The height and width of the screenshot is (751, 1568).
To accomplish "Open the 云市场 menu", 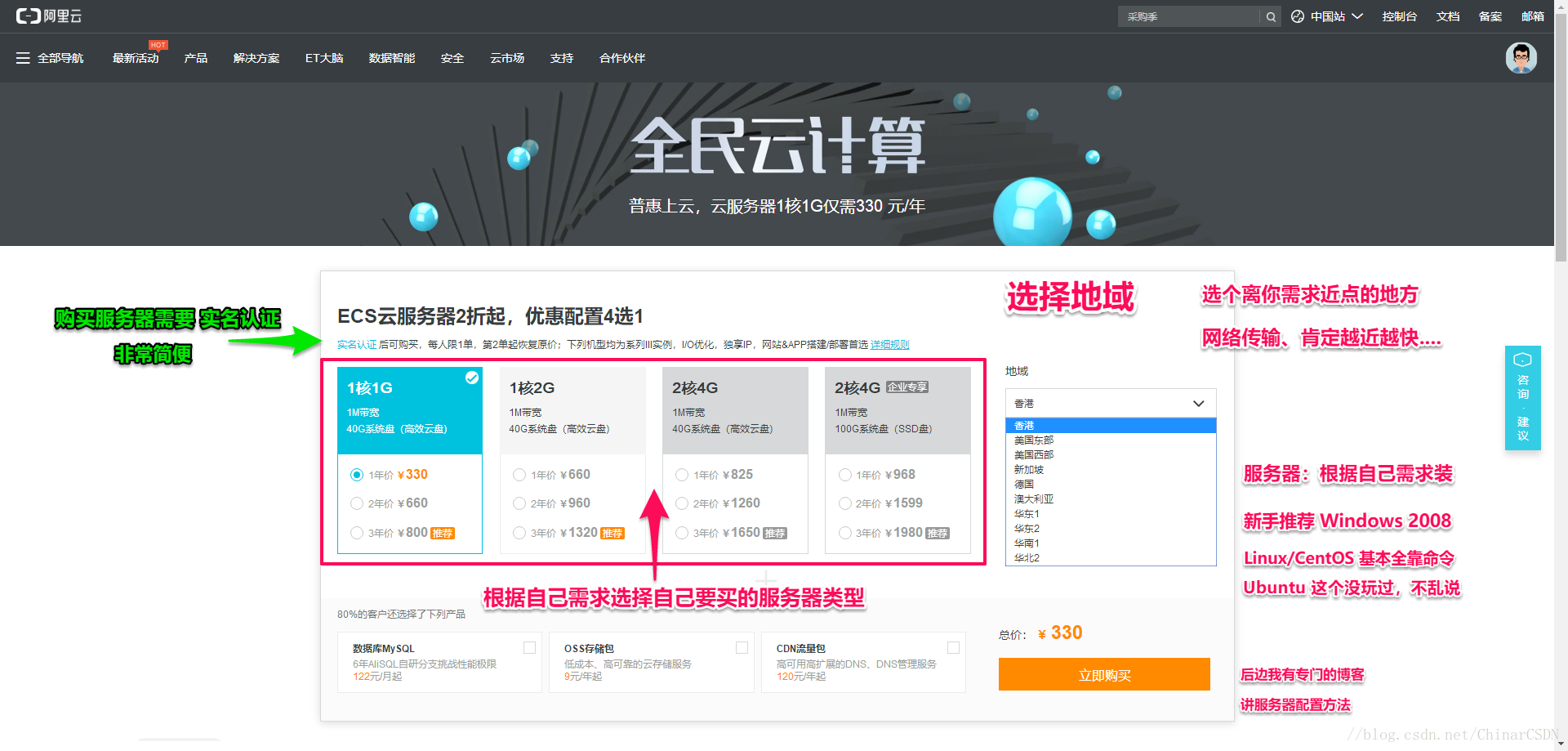I will pyautogui.click(x=507, y=58).
